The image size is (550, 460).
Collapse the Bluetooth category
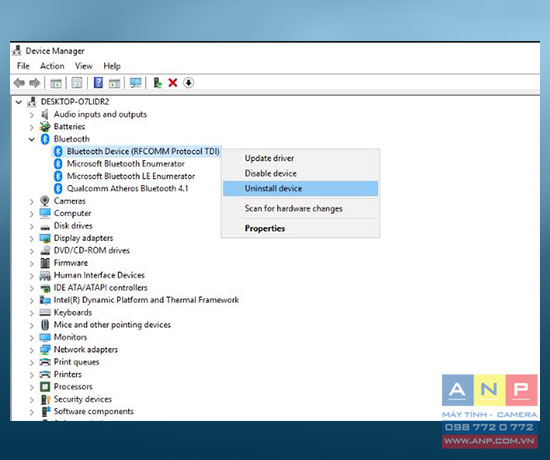(x=32, y=139)
